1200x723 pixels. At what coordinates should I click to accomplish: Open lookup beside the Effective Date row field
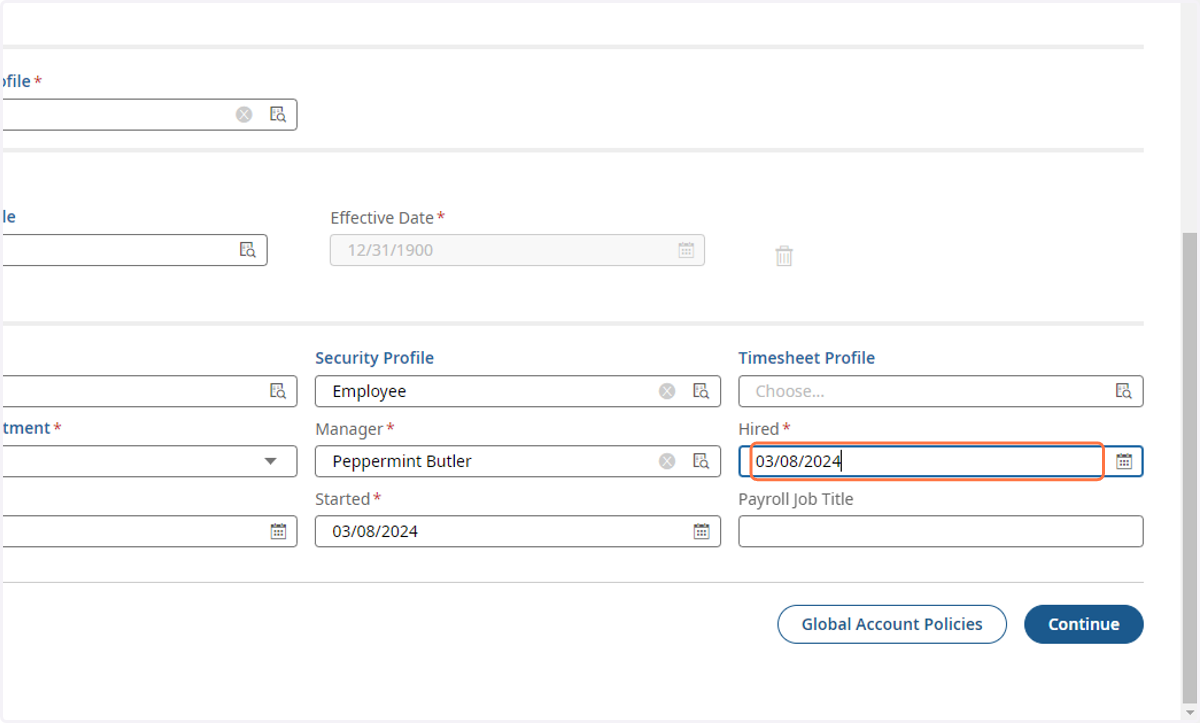[247, 250]
